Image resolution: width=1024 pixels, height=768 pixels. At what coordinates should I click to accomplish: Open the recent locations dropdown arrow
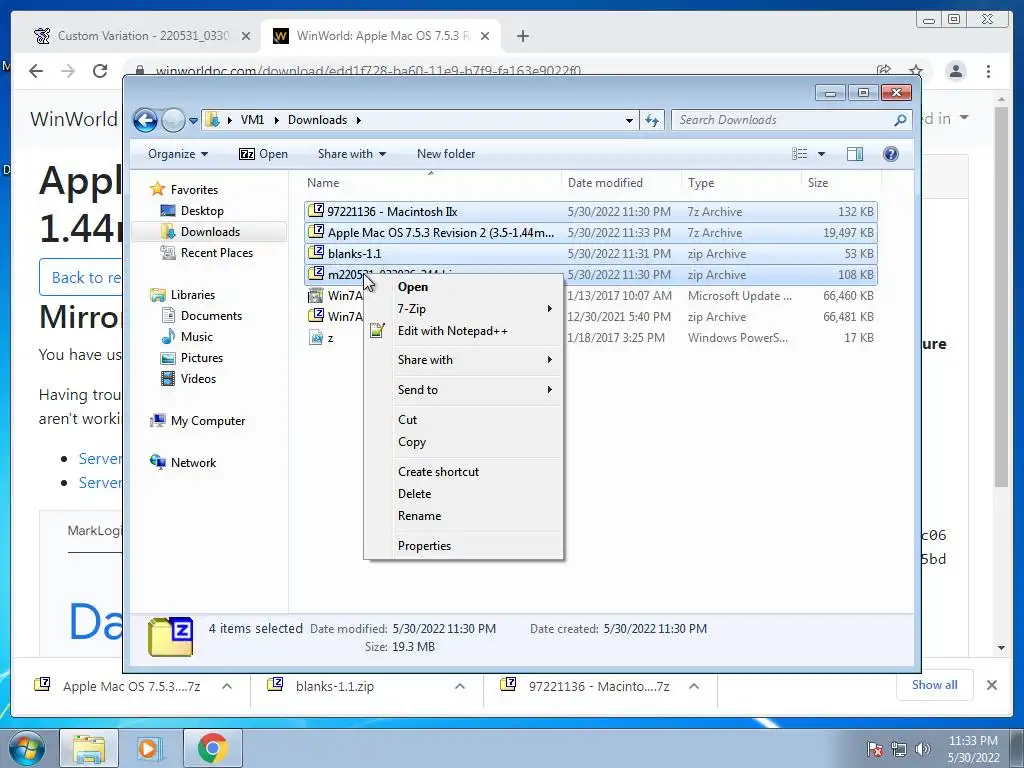(x=193, y=121)
